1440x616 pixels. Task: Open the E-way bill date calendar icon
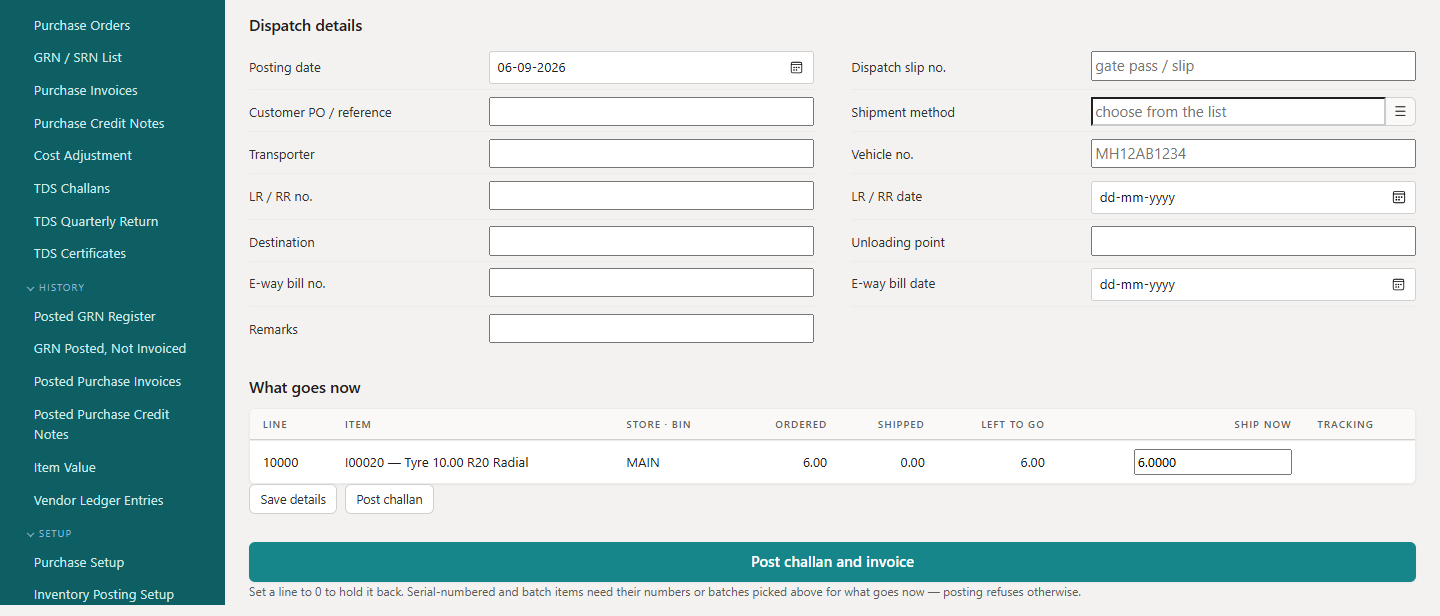pyautogui.click(x=1398, y=284)
